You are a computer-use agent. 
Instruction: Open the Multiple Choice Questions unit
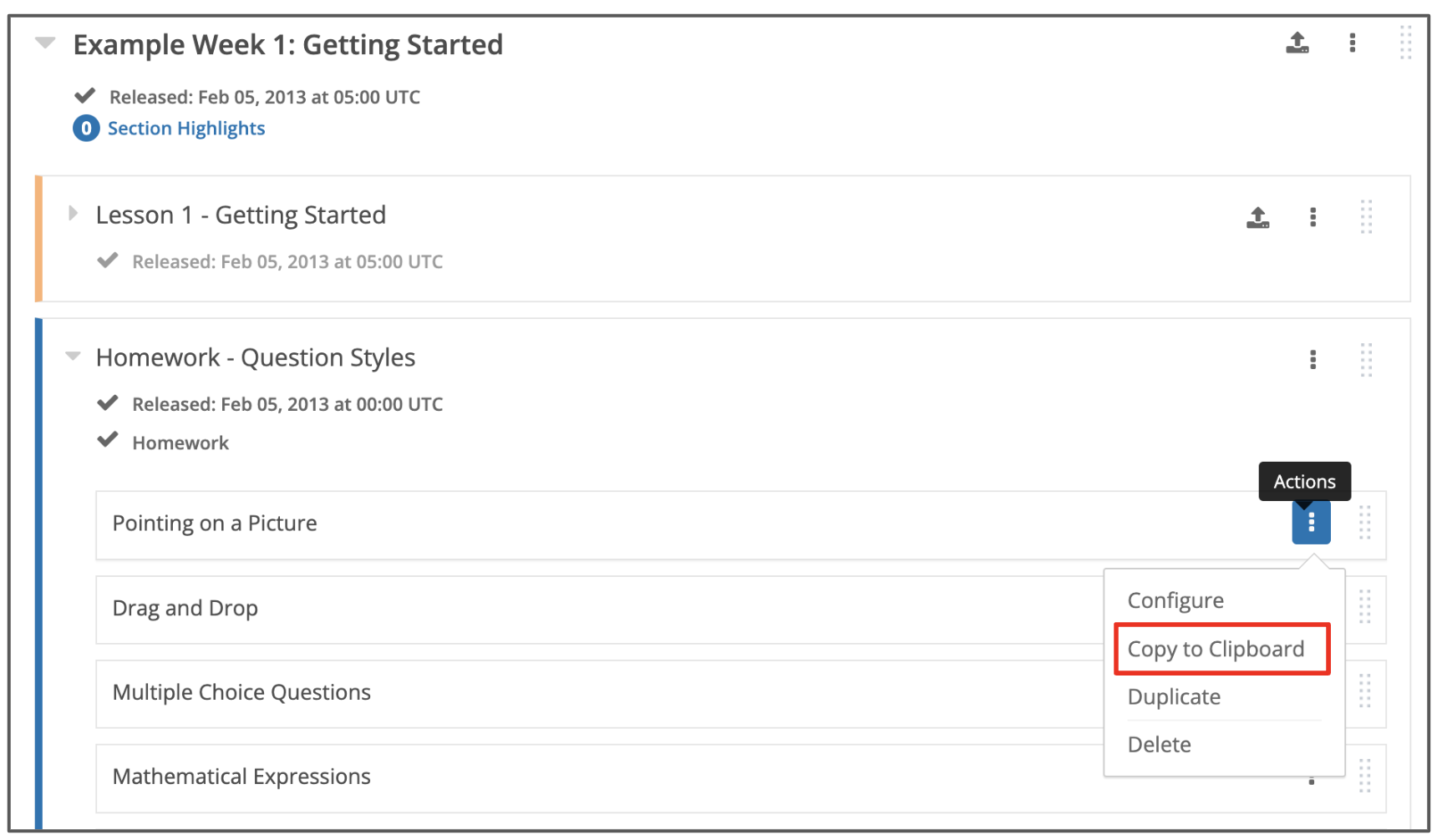click(x=241, y=692)
